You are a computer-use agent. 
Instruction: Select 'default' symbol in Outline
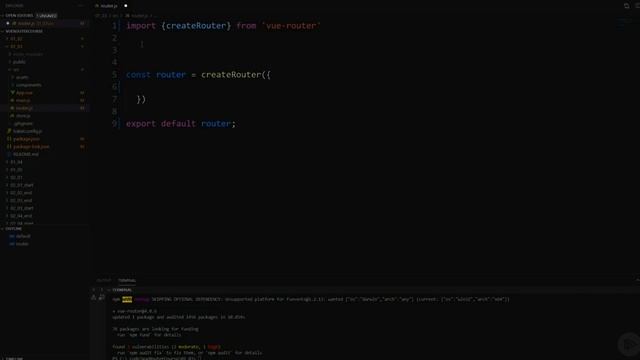[x=23, y=236]
